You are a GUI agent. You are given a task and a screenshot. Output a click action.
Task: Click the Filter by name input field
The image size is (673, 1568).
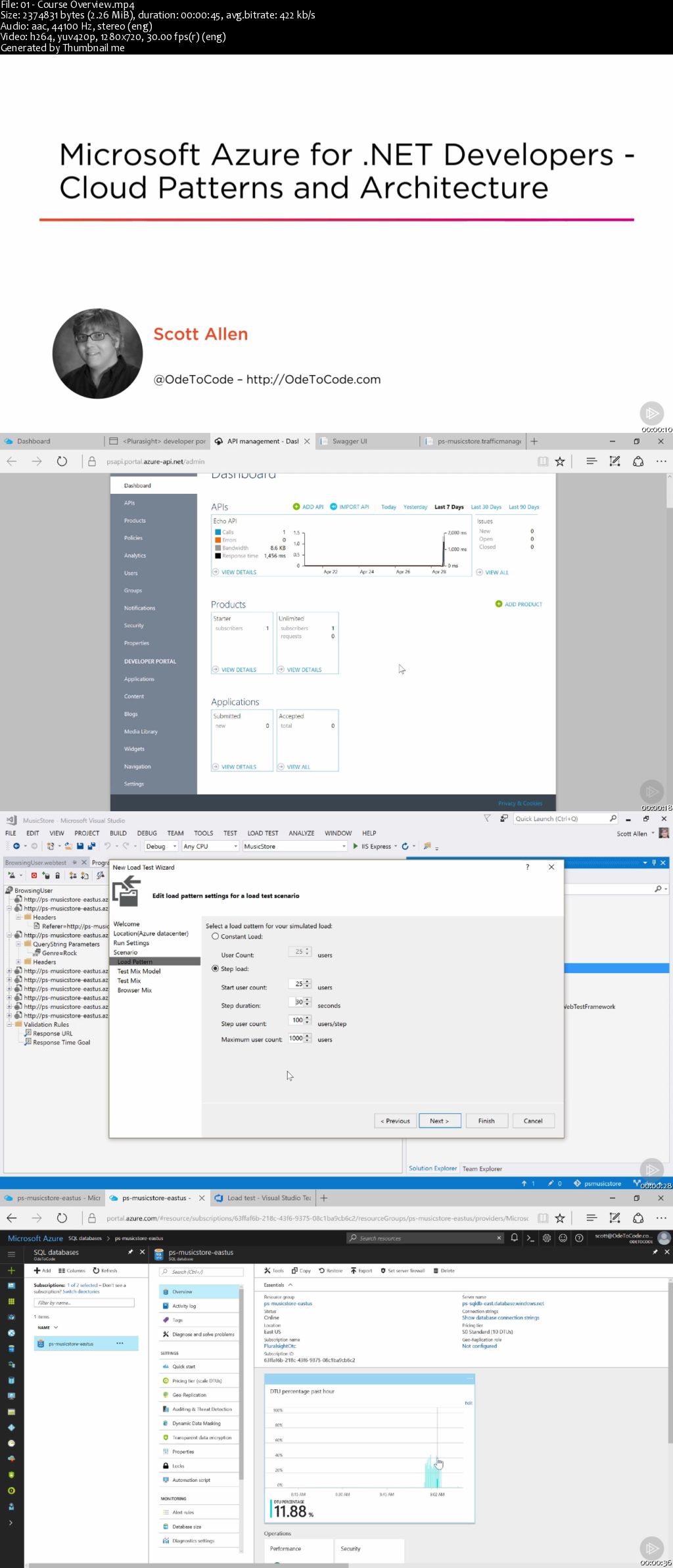[84, 1303]
